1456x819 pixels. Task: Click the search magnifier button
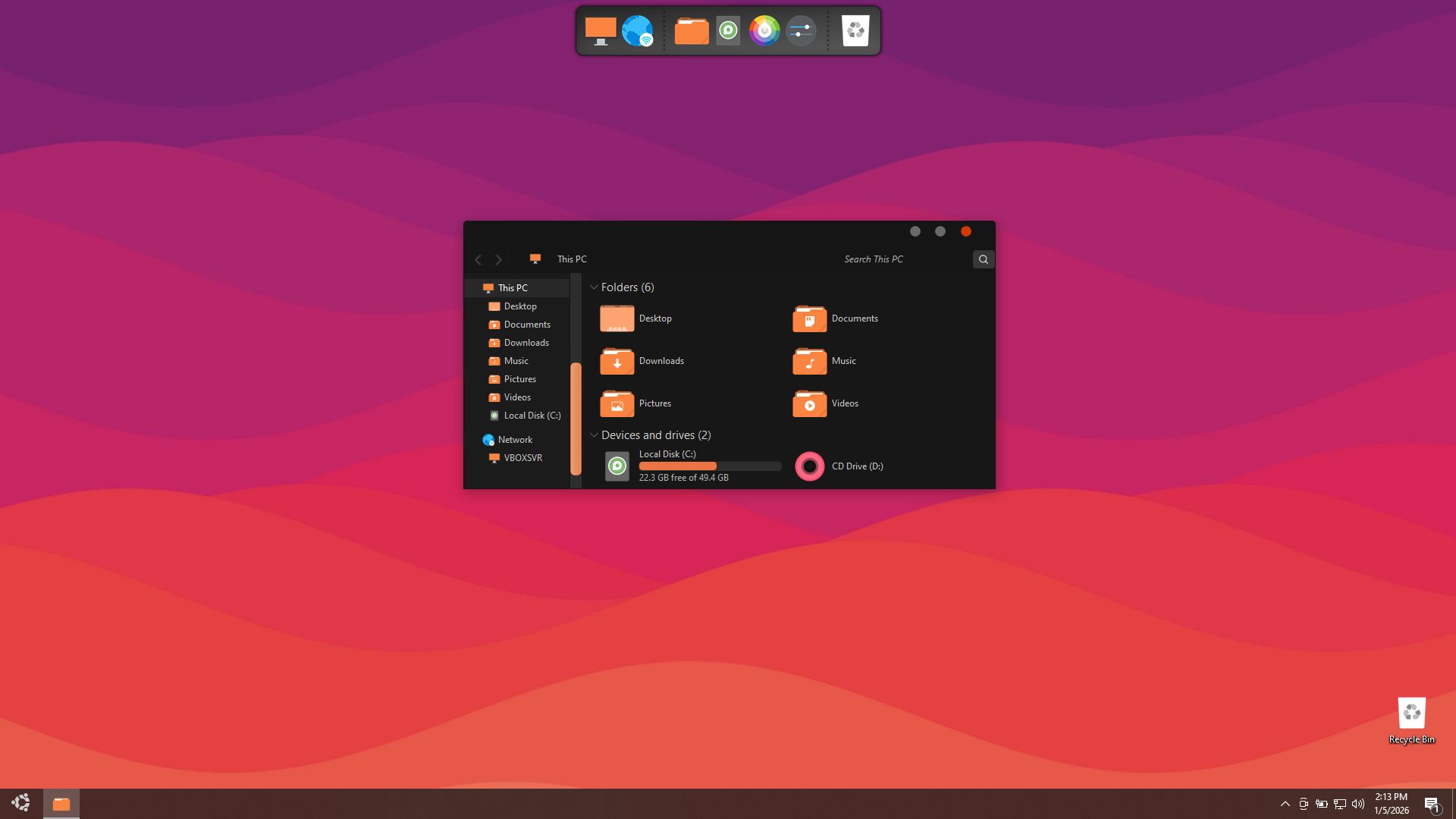[984, 259]
